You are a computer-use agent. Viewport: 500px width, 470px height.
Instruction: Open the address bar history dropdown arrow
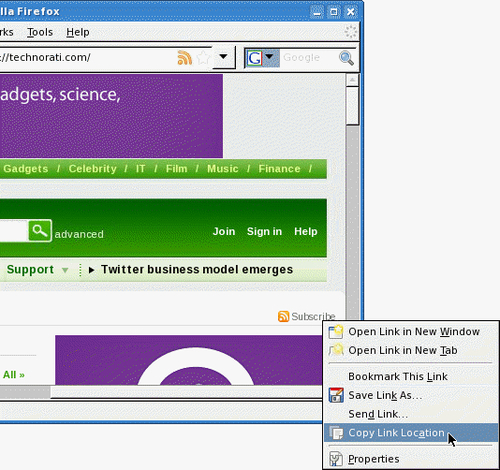point(223,57)
